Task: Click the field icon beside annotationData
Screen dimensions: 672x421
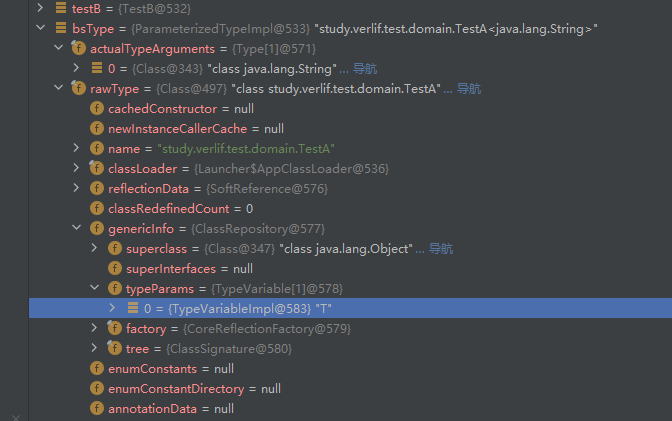Action: coord(97,408)
